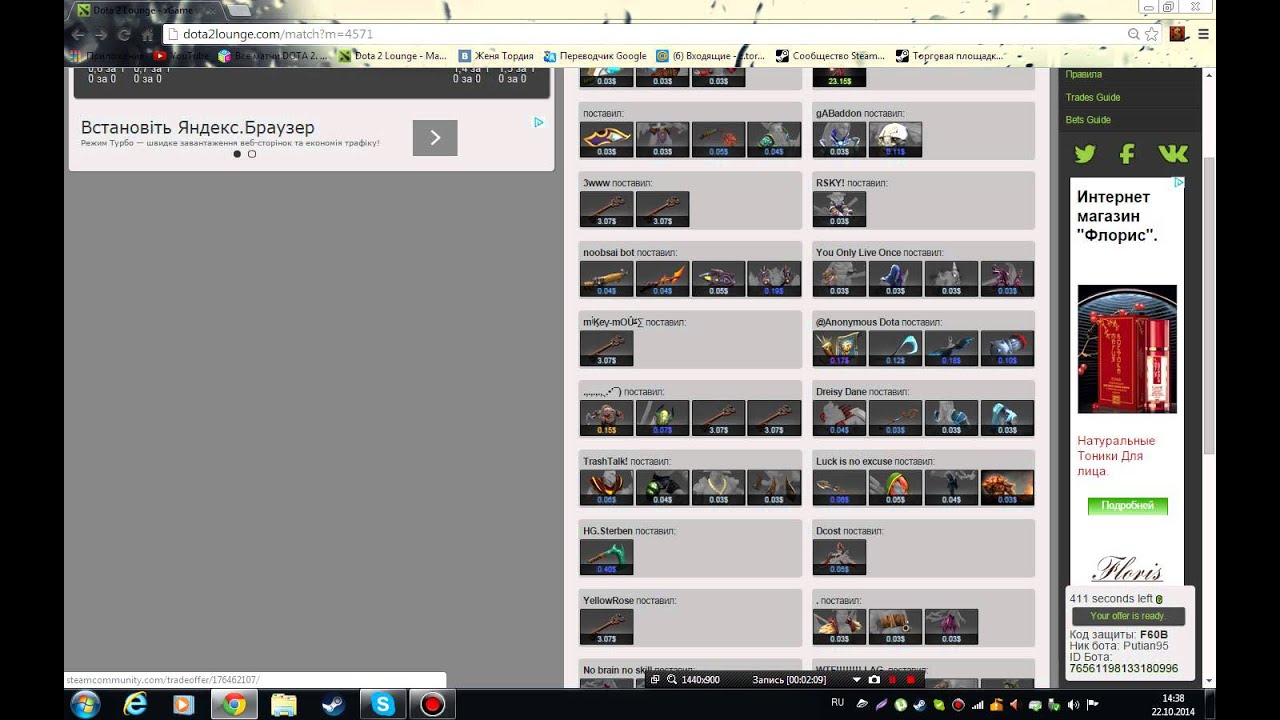Viewport: 1280px width, 720px height.
Task: Click the network signal tray icon
Action: coord(977,704)
